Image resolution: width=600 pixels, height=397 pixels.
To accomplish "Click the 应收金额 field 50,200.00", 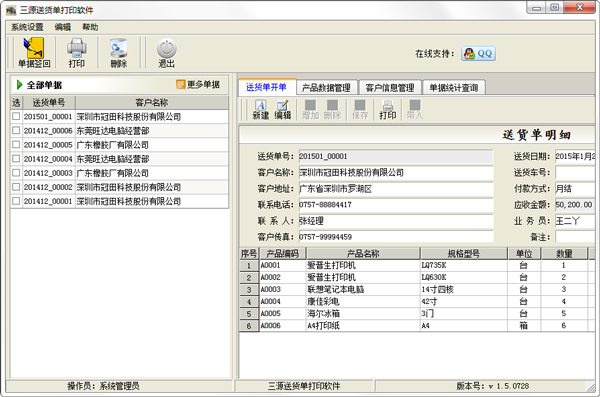I will [x=575, y=205].
